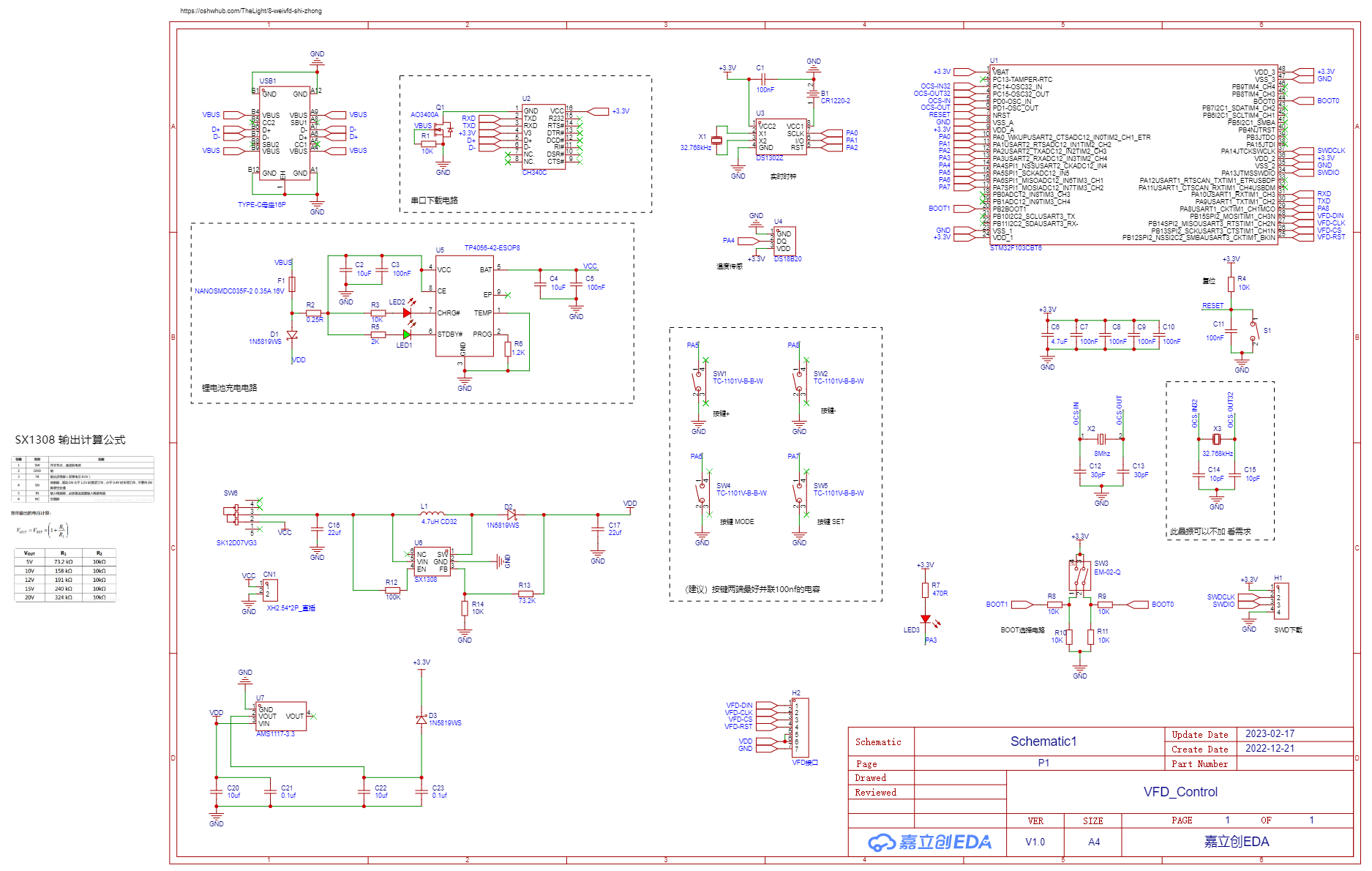Click the 按键 SET caption
This screenshot has width=1372, height=871.
tap(831, 522)
